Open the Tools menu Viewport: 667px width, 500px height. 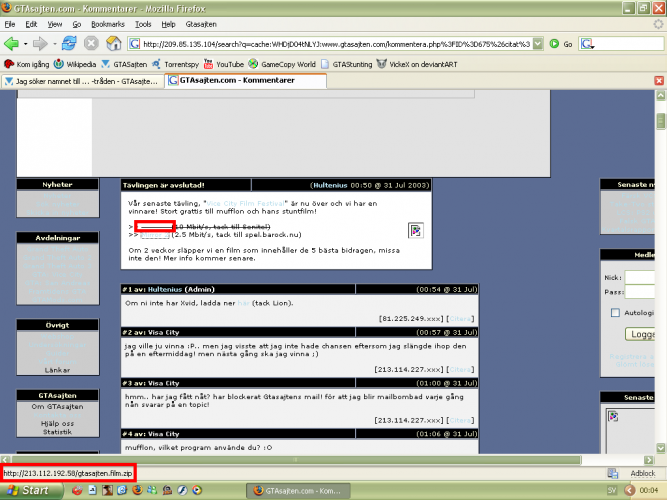tap(143, 24)
